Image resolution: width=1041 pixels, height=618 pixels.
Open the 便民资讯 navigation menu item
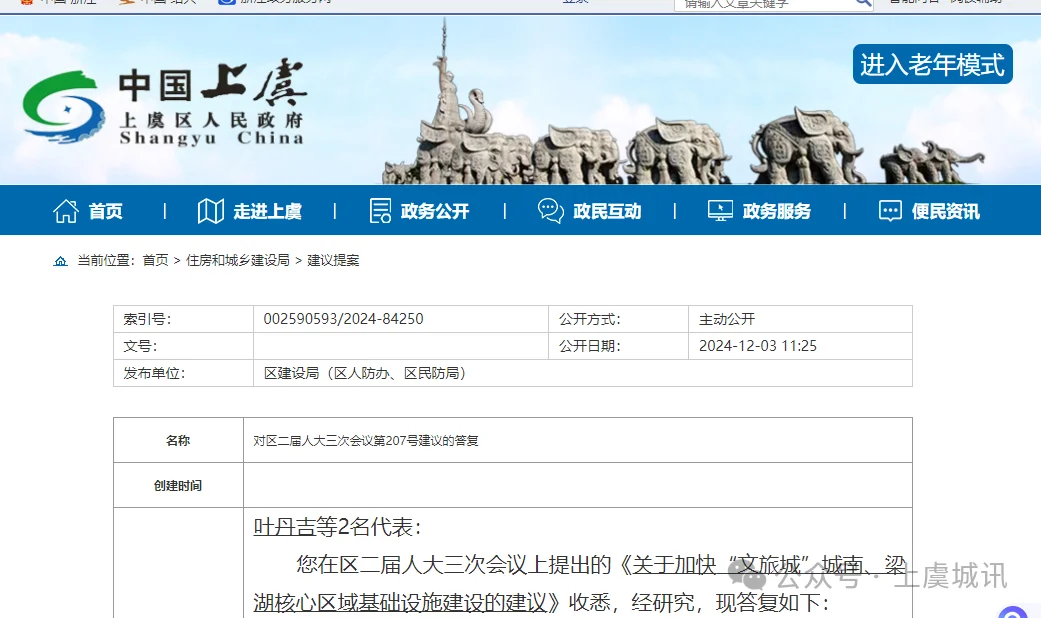[946, 211]
